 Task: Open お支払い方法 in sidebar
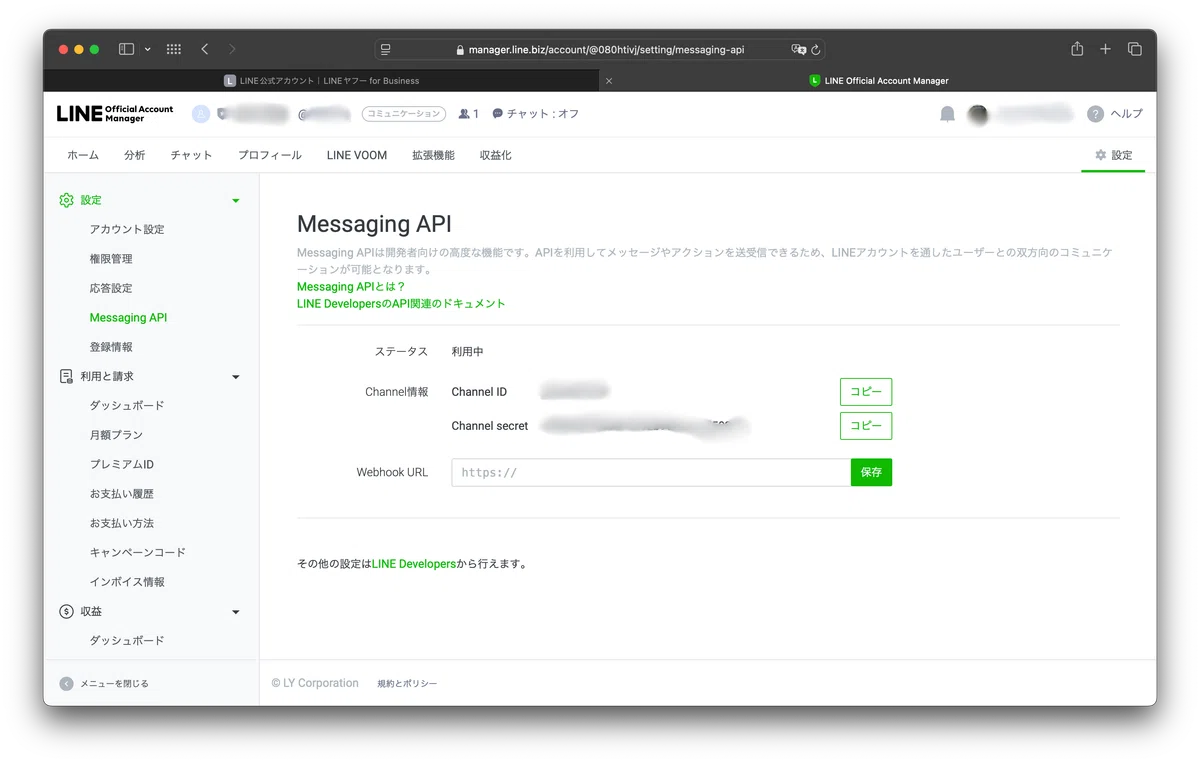(122, 523)
